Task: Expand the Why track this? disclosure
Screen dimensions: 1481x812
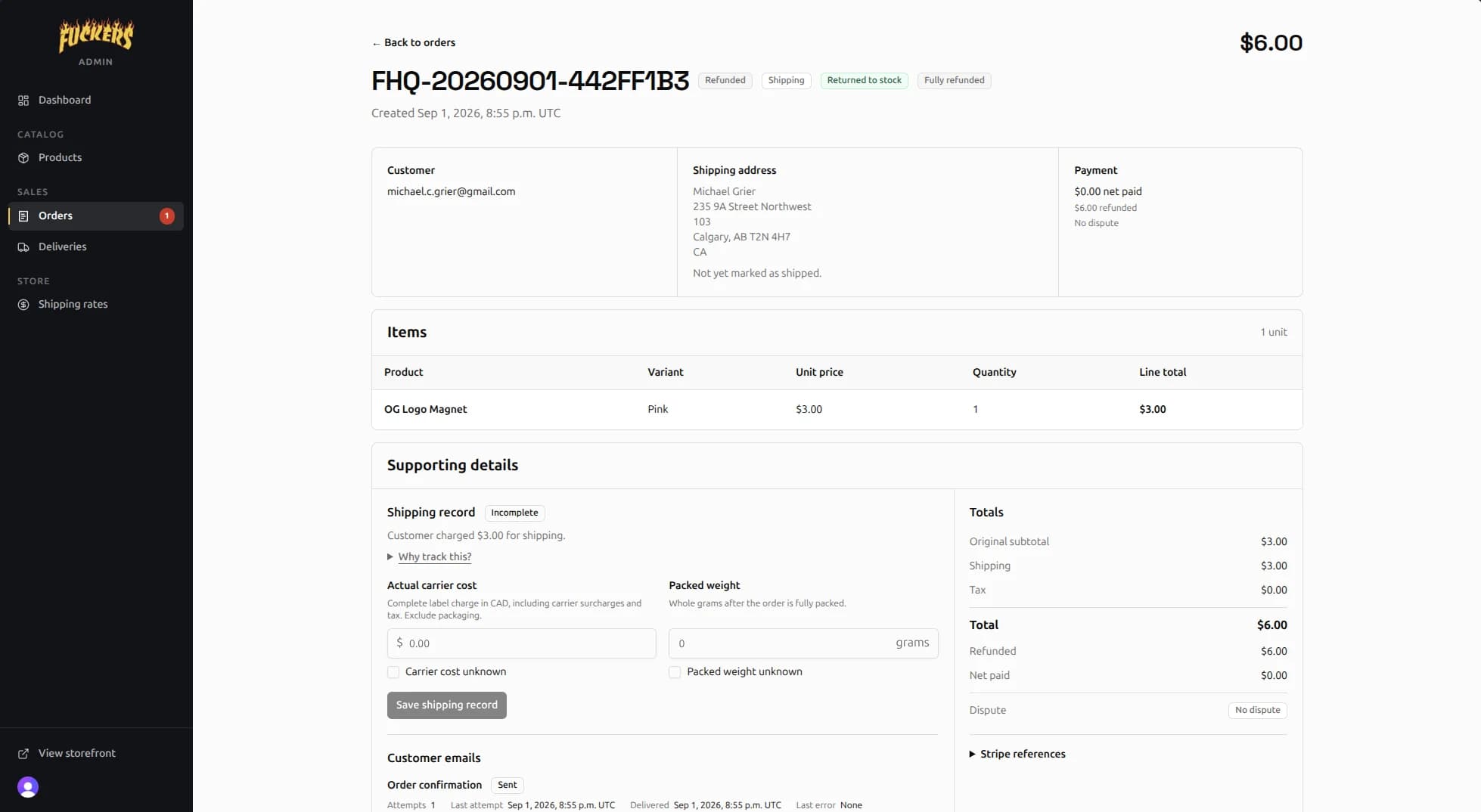Action: point(429,556)
